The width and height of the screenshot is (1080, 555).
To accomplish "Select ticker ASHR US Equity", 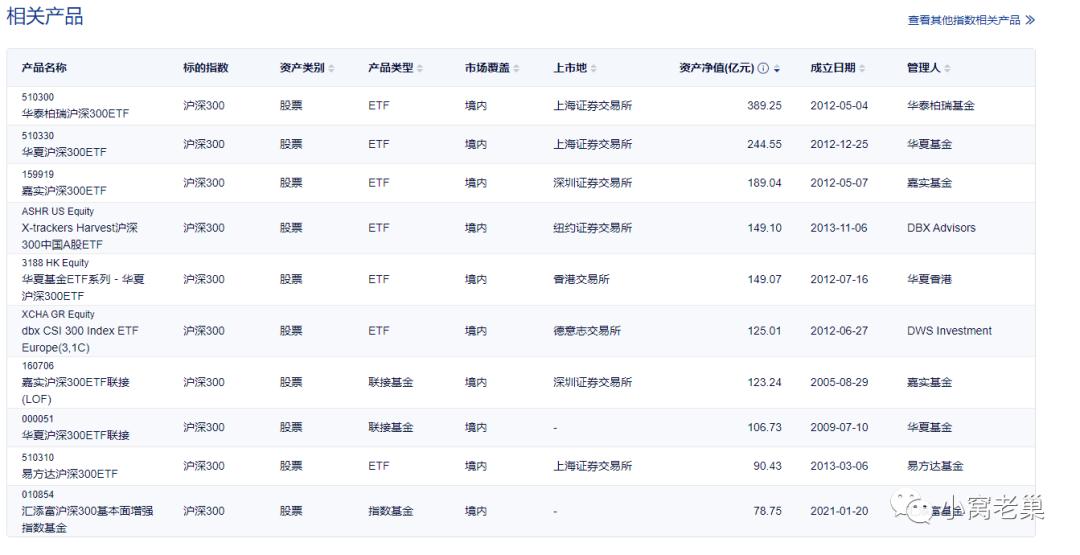I will pyautogui.click(x=58, y=211).
